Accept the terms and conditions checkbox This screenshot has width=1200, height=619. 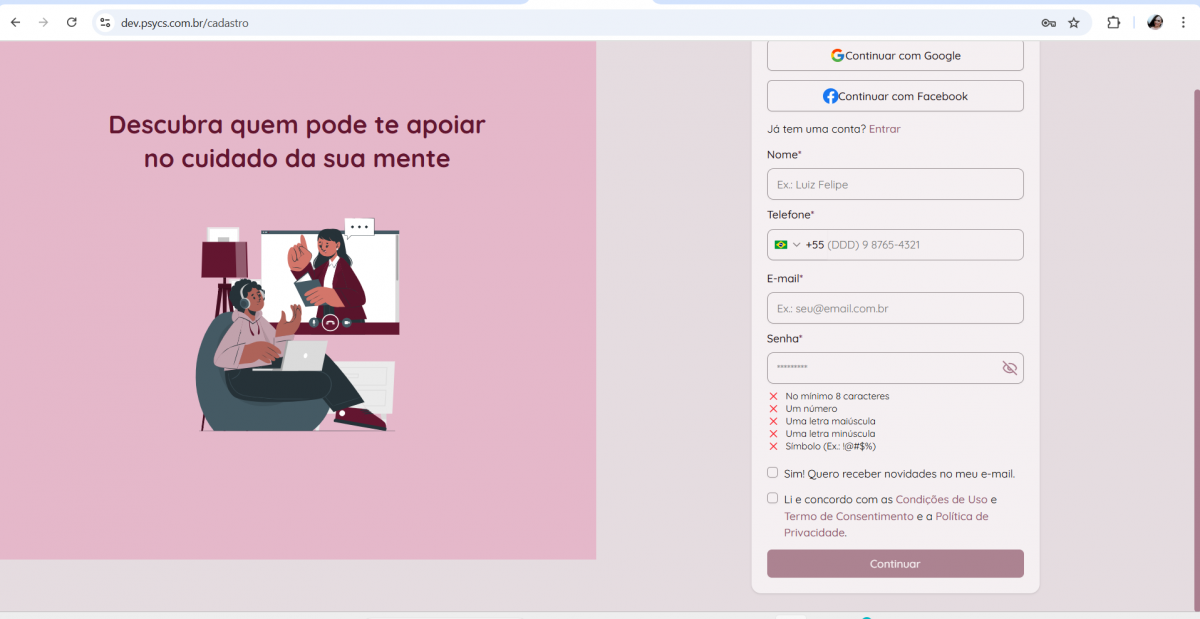[773, 498]
